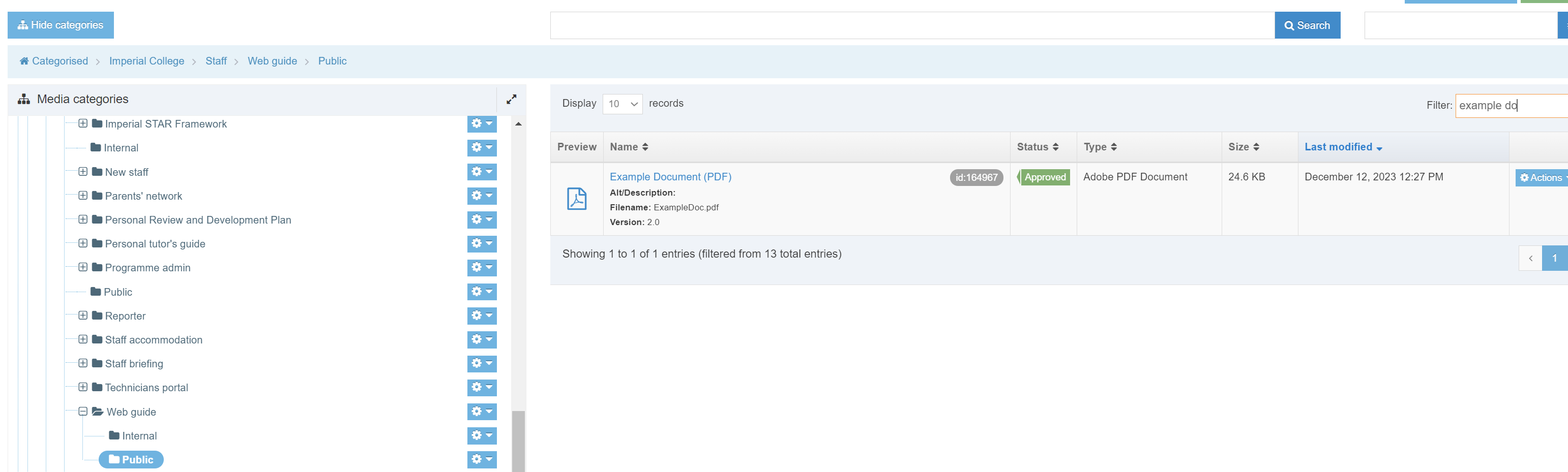The height and width of the screenshot is (472, 1568).
Task: Click the home icon Categorised breadcrumb
Action: 53,61
